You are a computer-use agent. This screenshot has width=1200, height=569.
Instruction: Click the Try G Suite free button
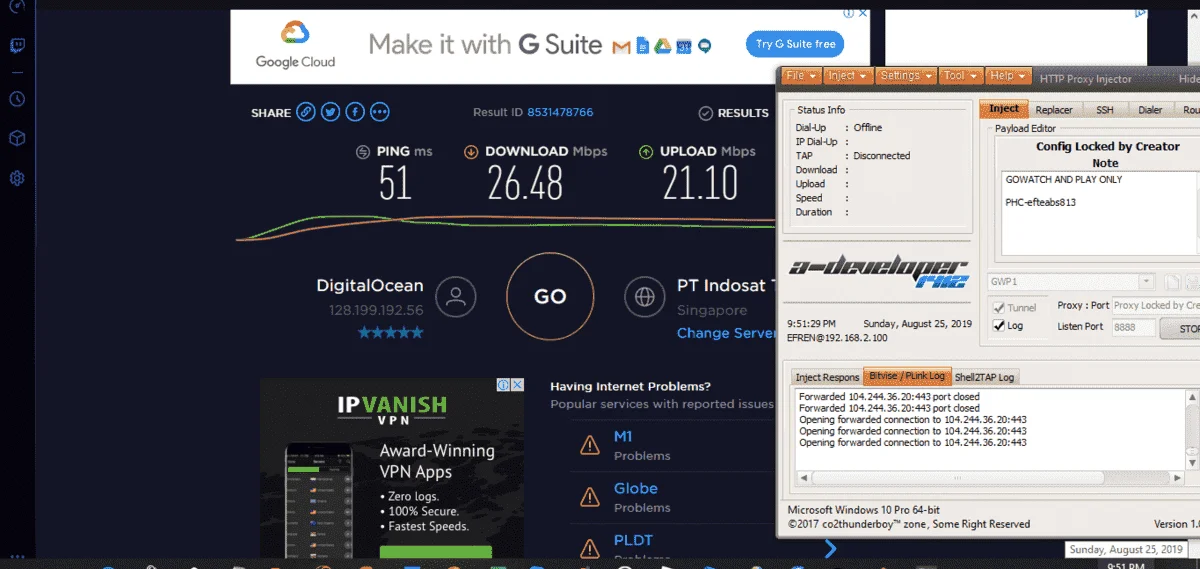(795, 44)
